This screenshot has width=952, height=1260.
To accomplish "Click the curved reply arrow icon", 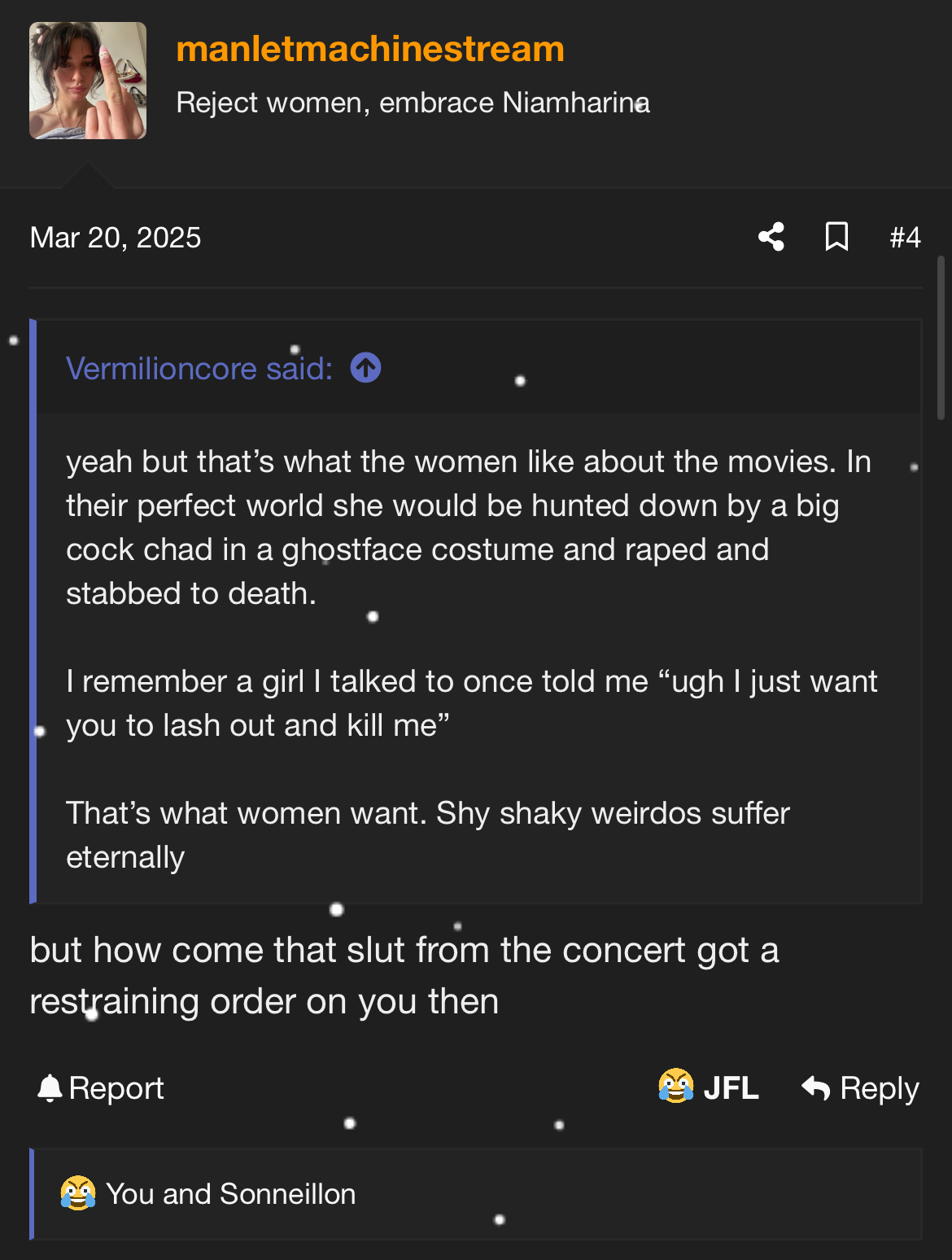I will [x=815, y=1087].
